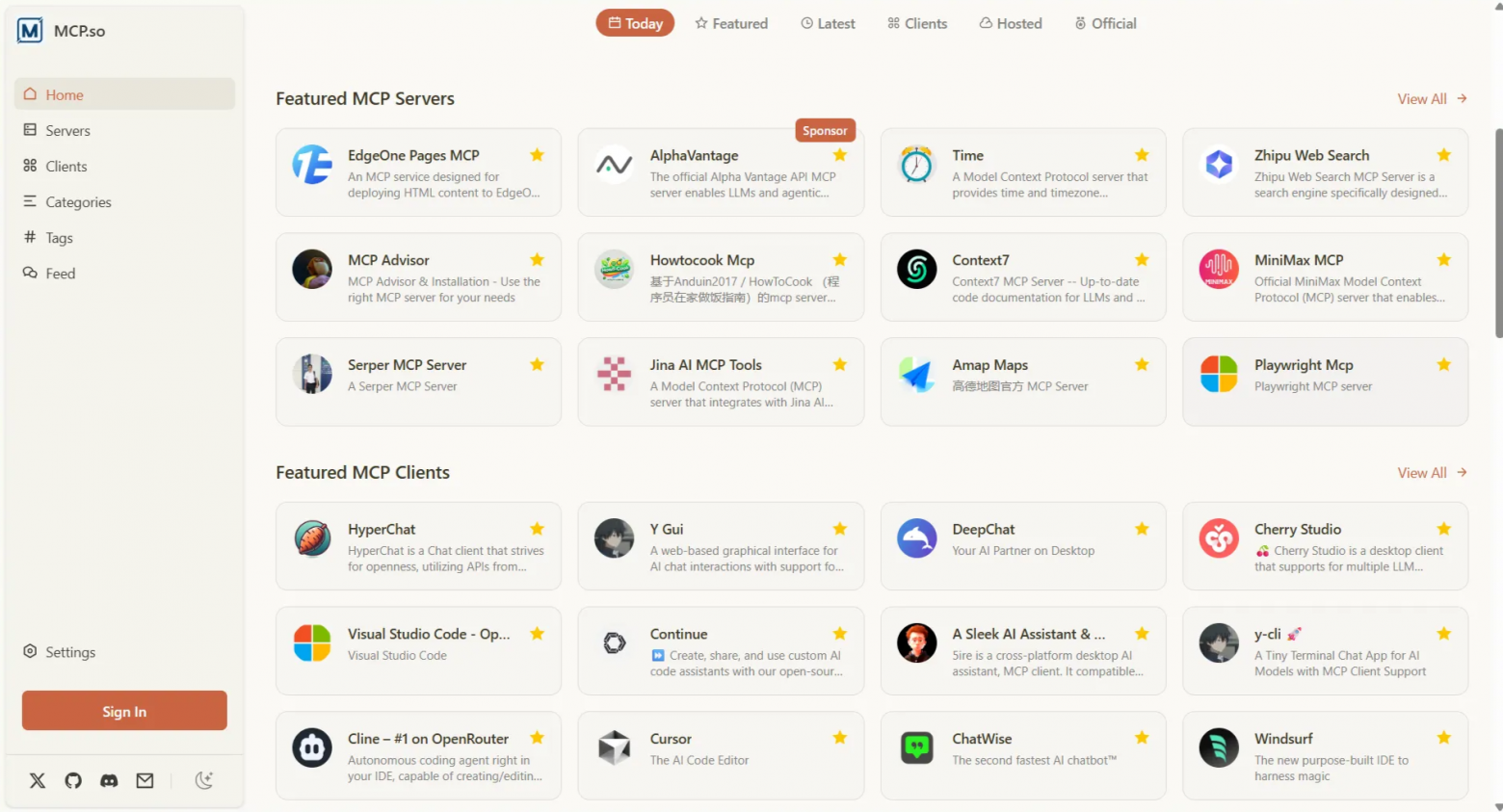Open the Visual Studio Code client title

pos(429,634)
